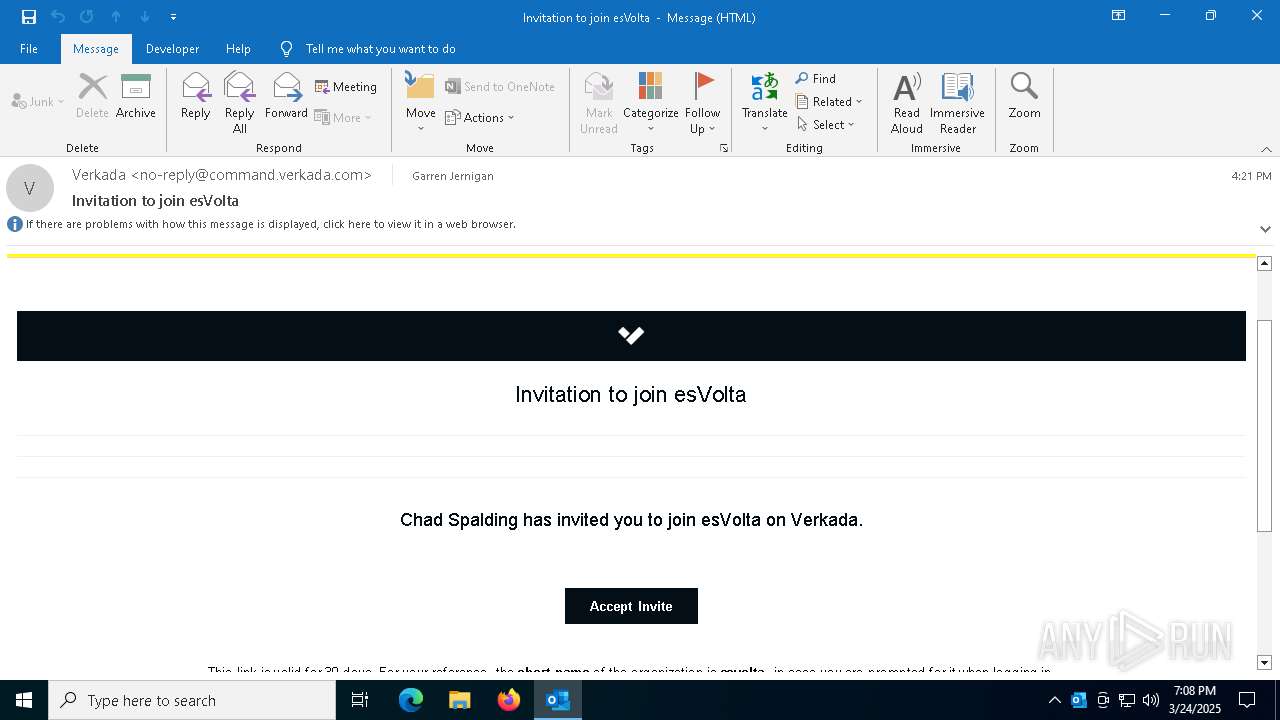Open the Help tab

[238, 49]
